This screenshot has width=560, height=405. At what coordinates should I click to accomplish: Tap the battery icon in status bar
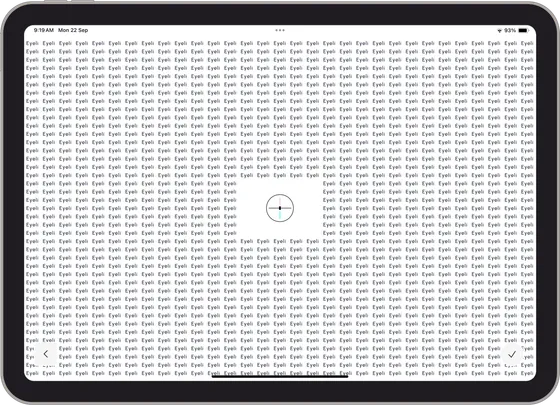point(523,30)
